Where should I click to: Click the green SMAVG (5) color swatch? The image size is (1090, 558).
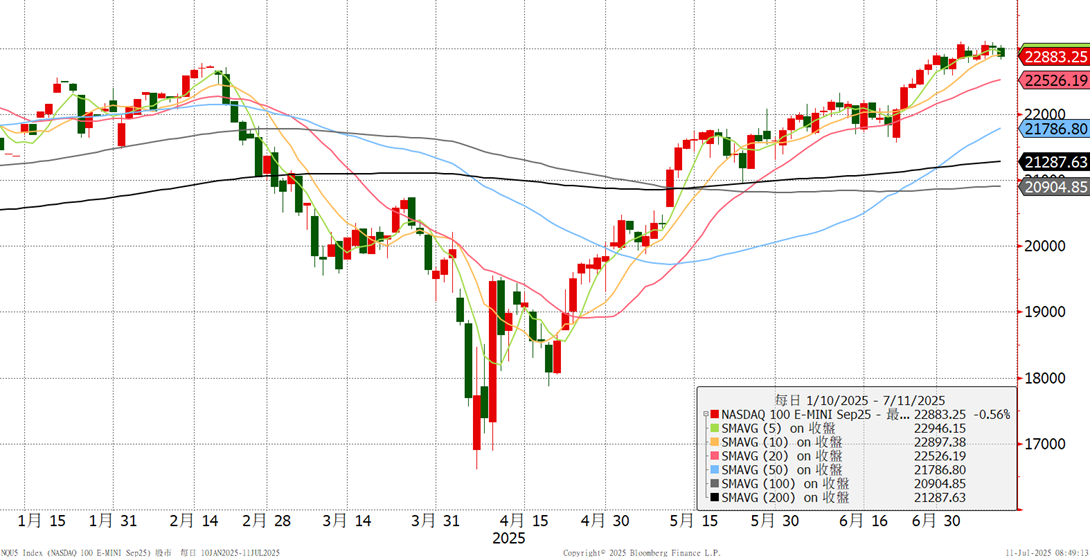click(x=715, y=429)
